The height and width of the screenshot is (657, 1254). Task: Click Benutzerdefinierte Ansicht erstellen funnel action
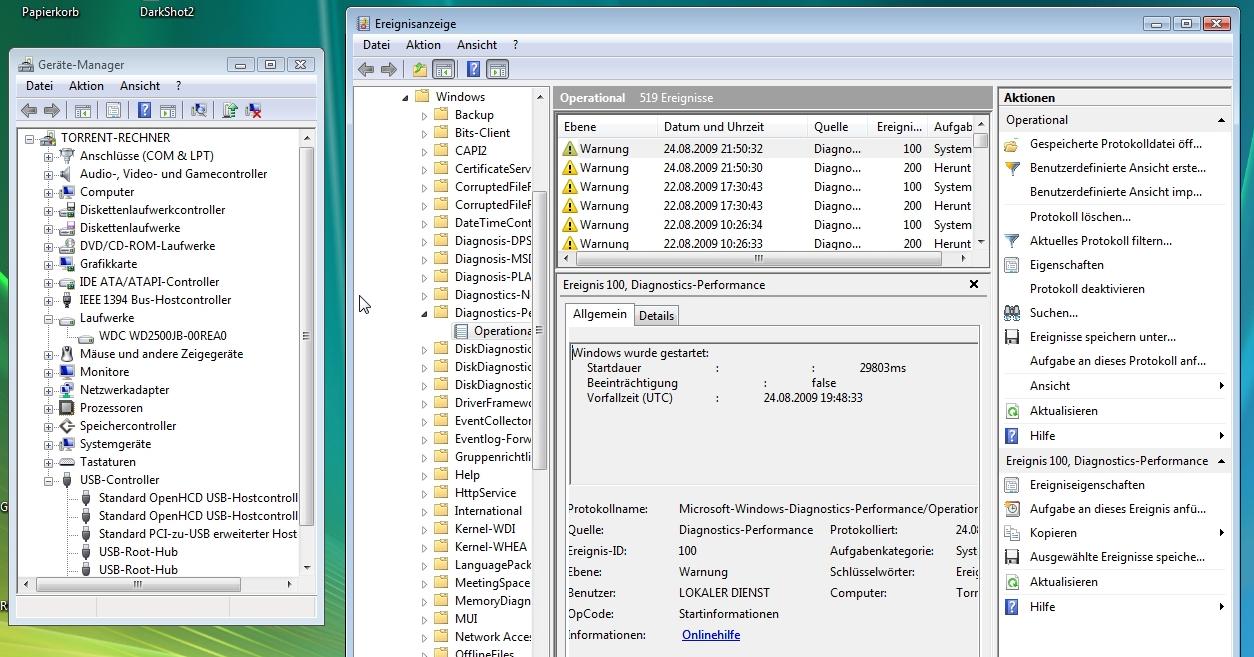point(1118,168)
